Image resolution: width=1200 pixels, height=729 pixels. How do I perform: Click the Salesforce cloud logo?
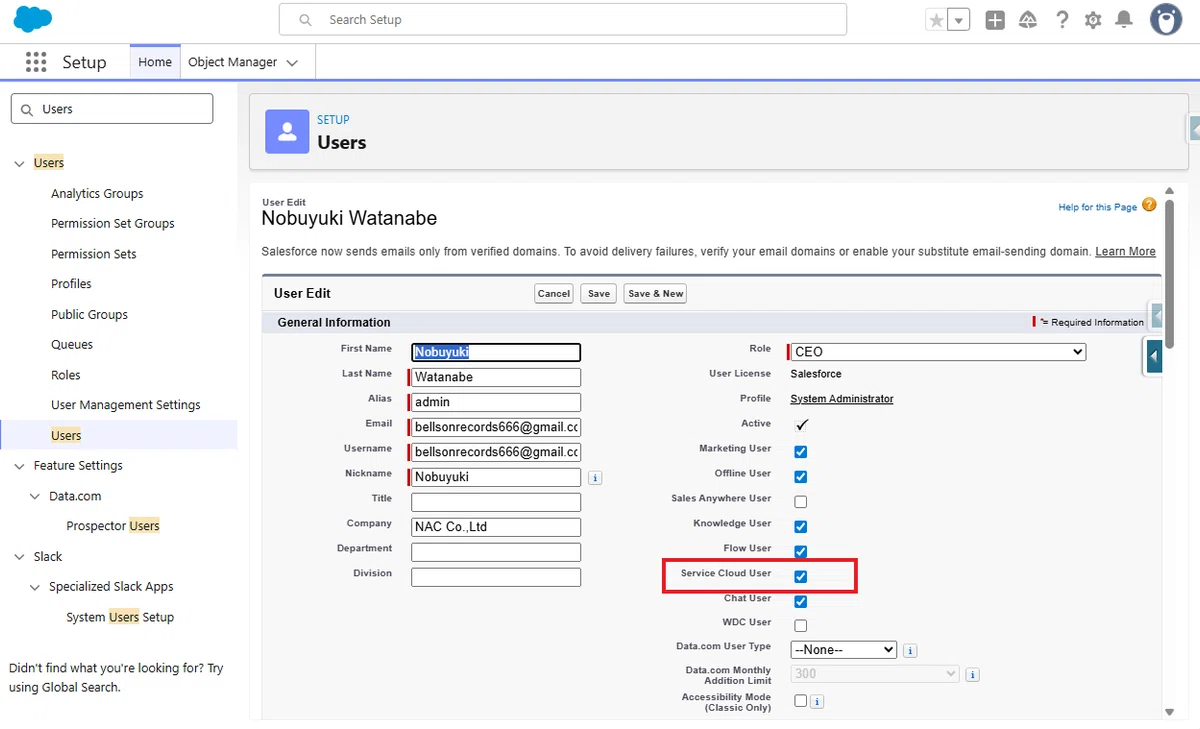[x=33, y=19]
